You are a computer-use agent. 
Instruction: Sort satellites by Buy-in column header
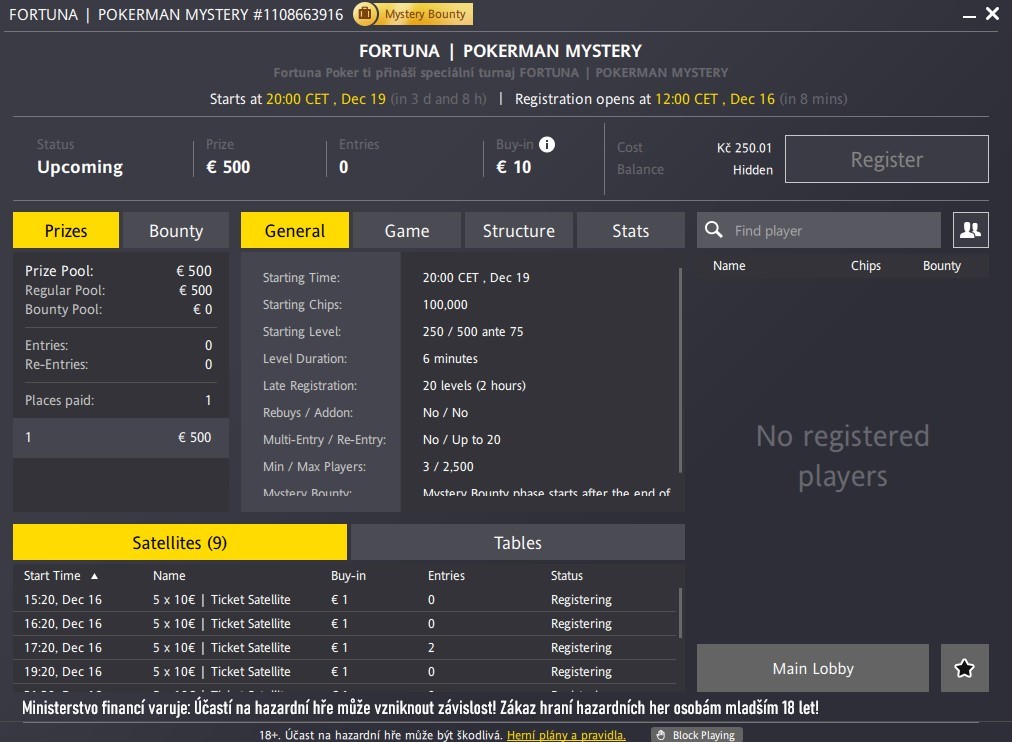[348, 575]
